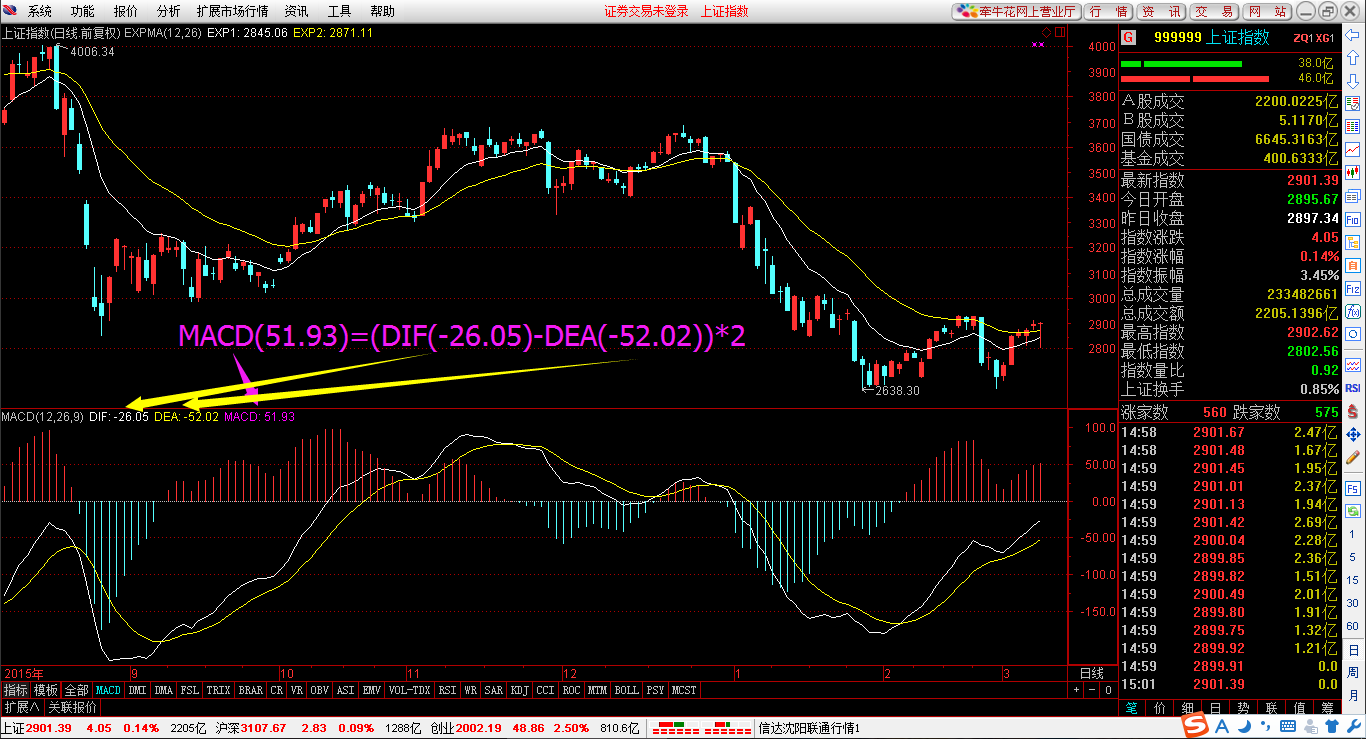Open the 分析 menu
Image resolution: width=1366 pixels, height=739 pixels.
(169, 11)
